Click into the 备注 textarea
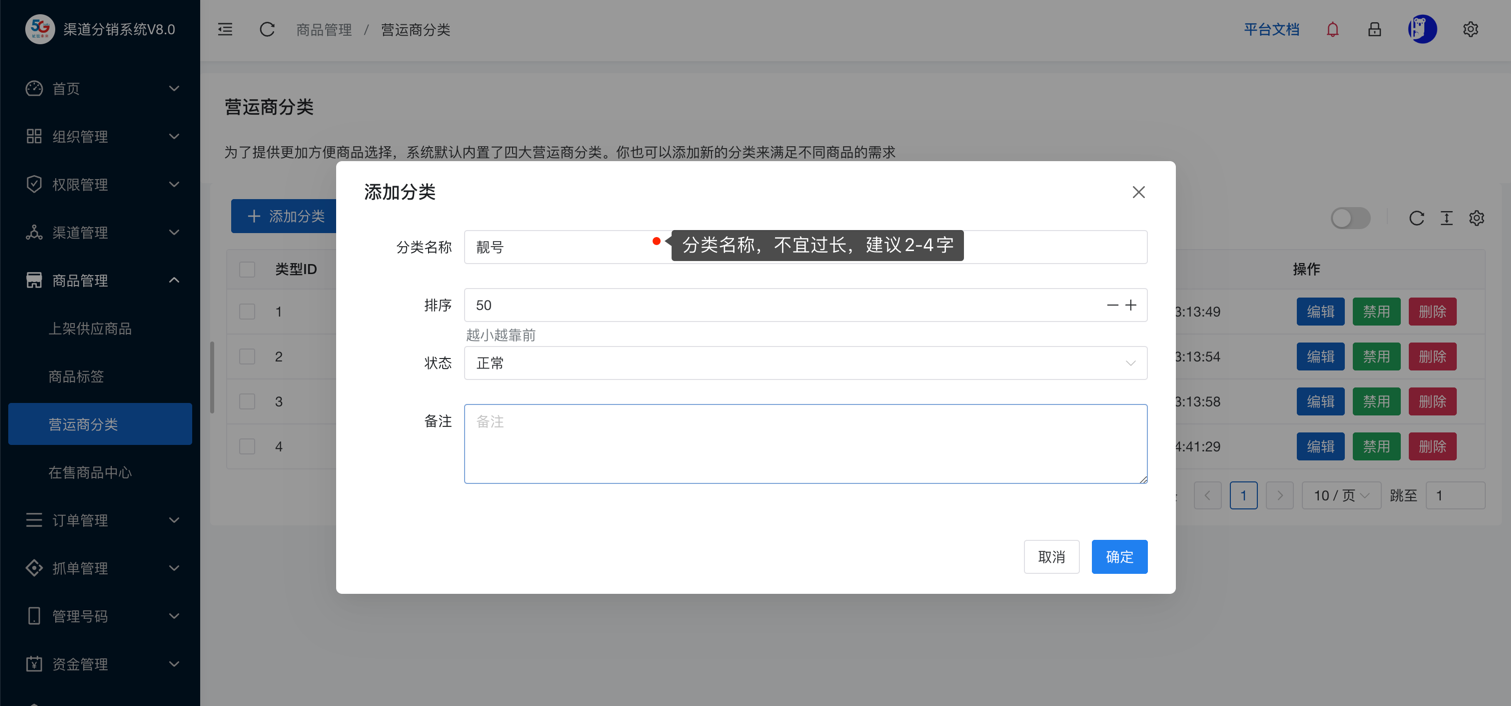This screenshot has height=706, width=1511. tap(805, 444)
